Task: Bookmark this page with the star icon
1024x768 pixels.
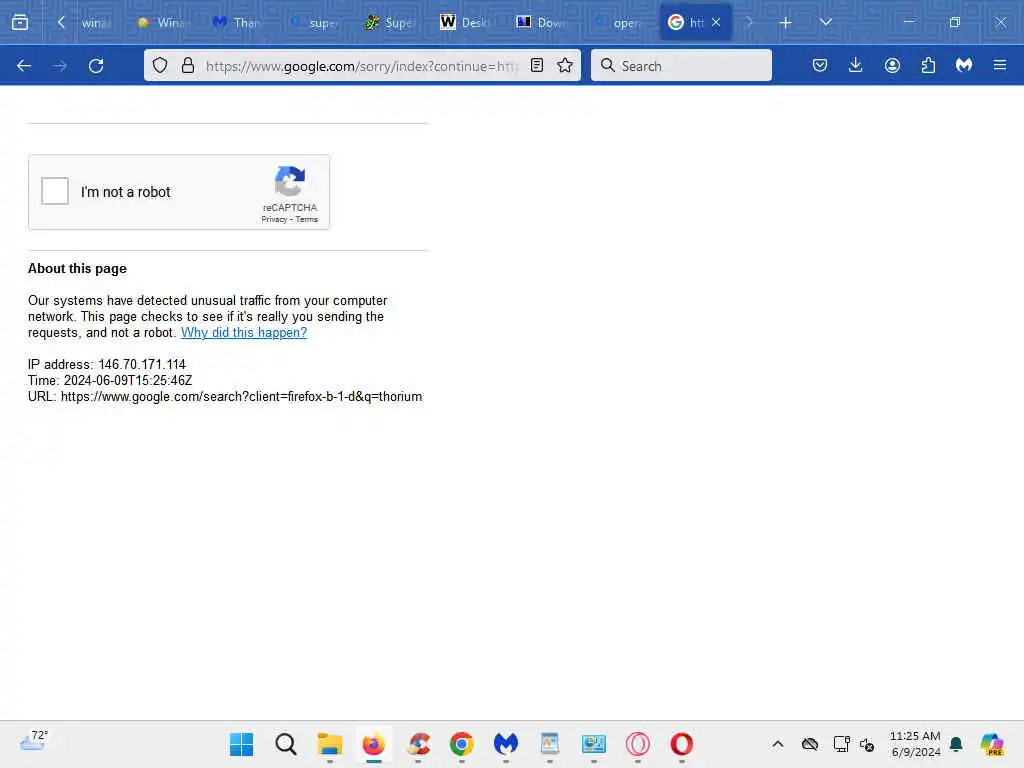Action: 565,65
